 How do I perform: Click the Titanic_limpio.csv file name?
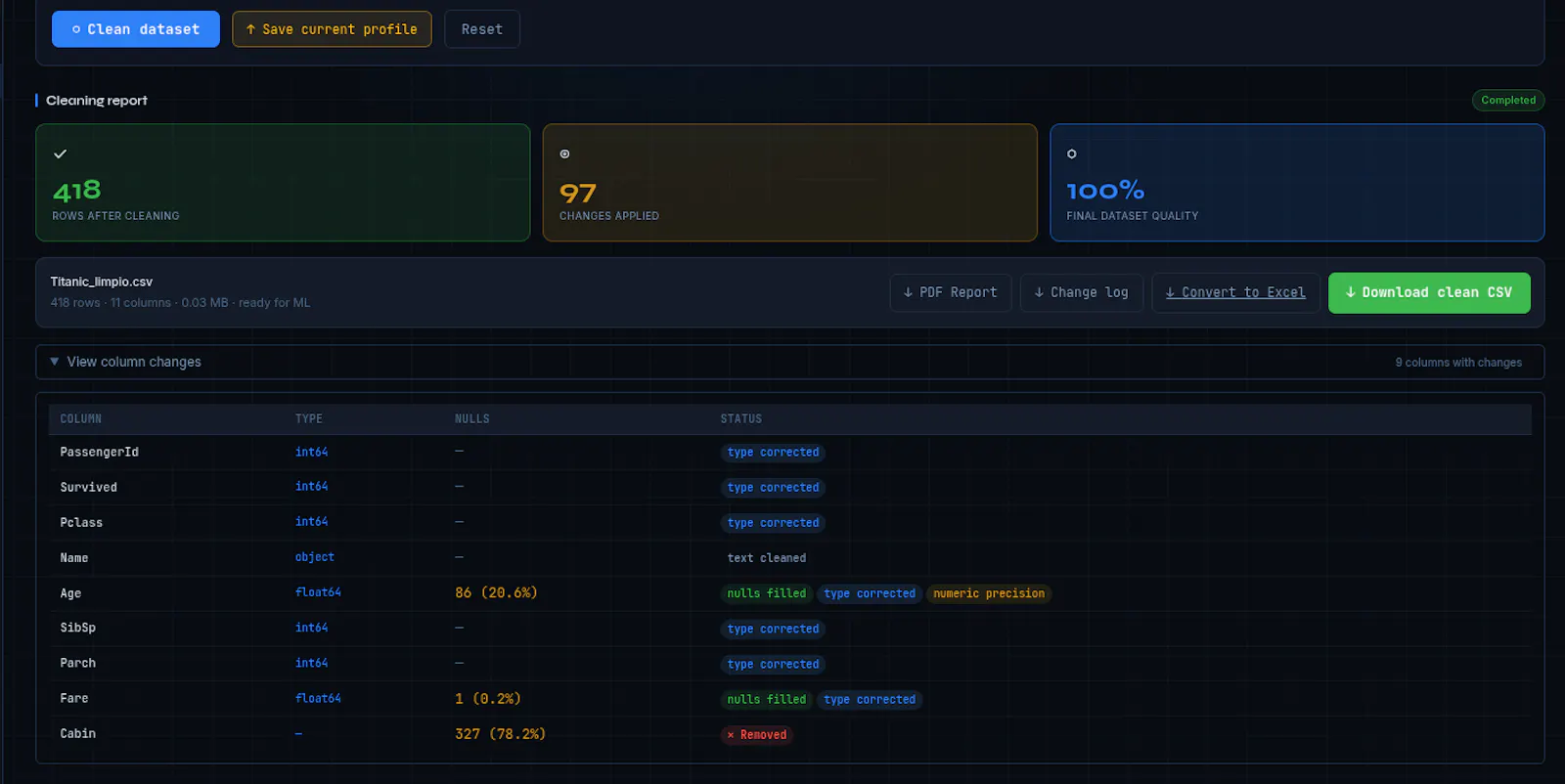[102, 282]
